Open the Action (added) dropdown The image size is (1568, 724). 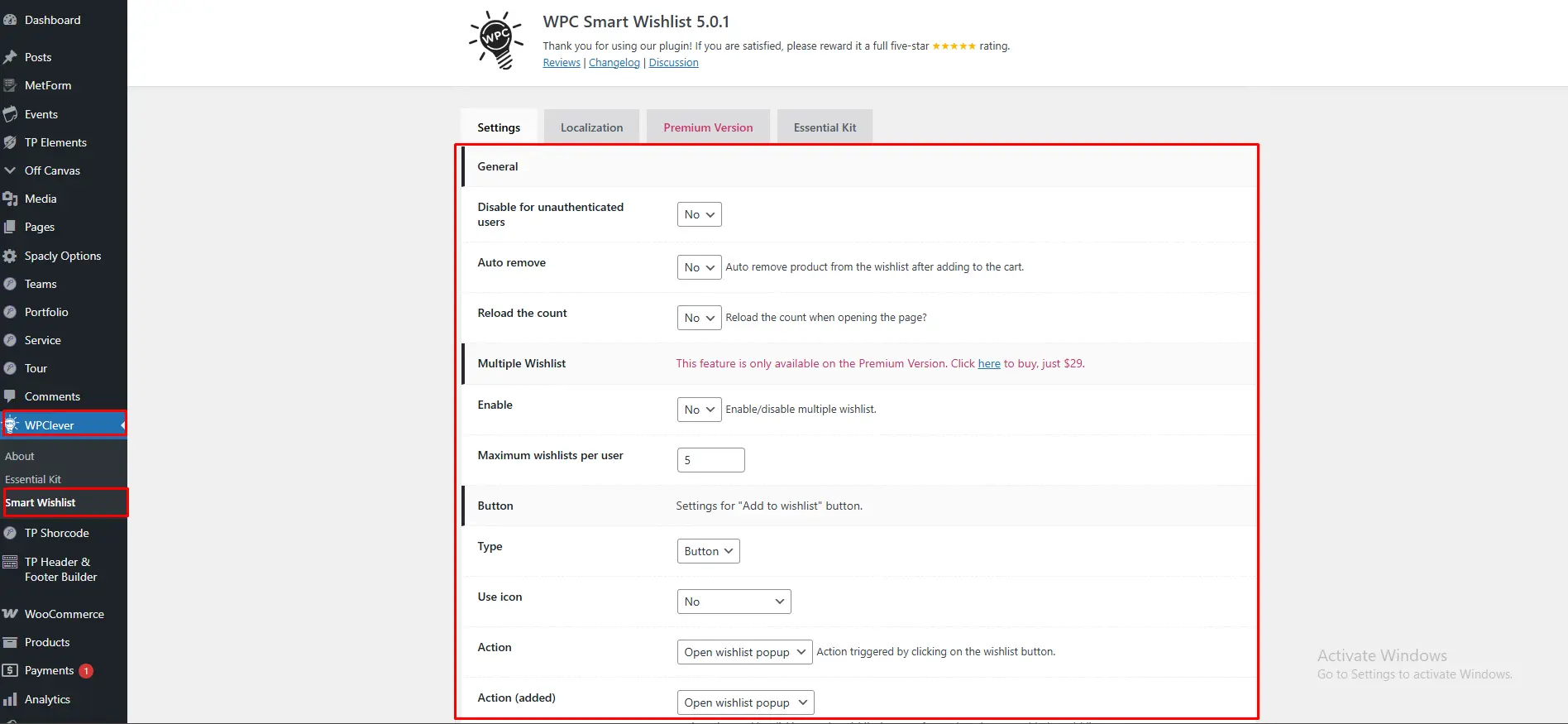745,702
